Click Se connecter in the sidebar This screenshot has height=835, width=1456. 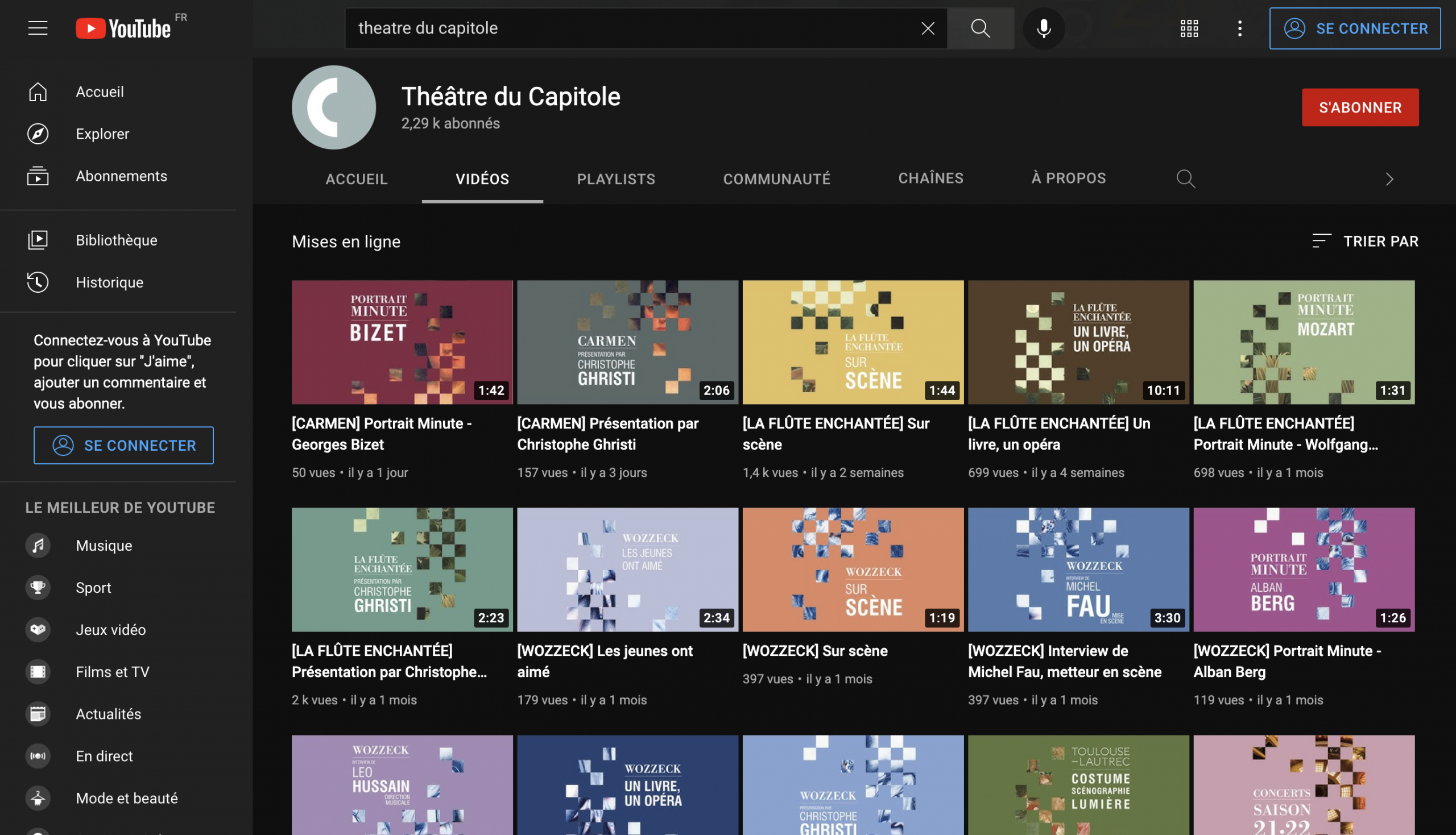pos(123,445)
